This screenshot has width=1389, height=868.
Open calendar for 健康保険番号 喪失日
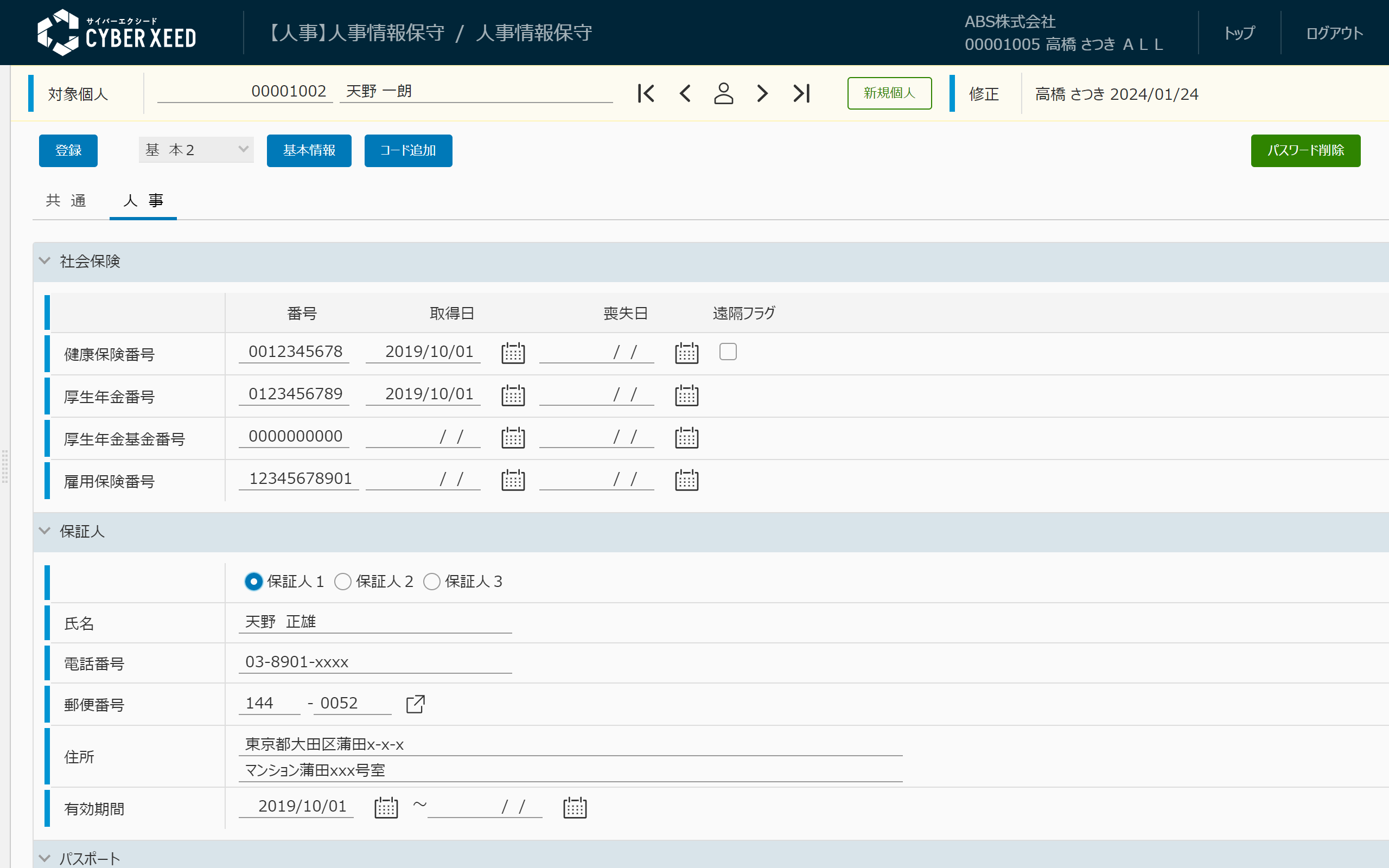pyautogui.click(x=686, y=353)
